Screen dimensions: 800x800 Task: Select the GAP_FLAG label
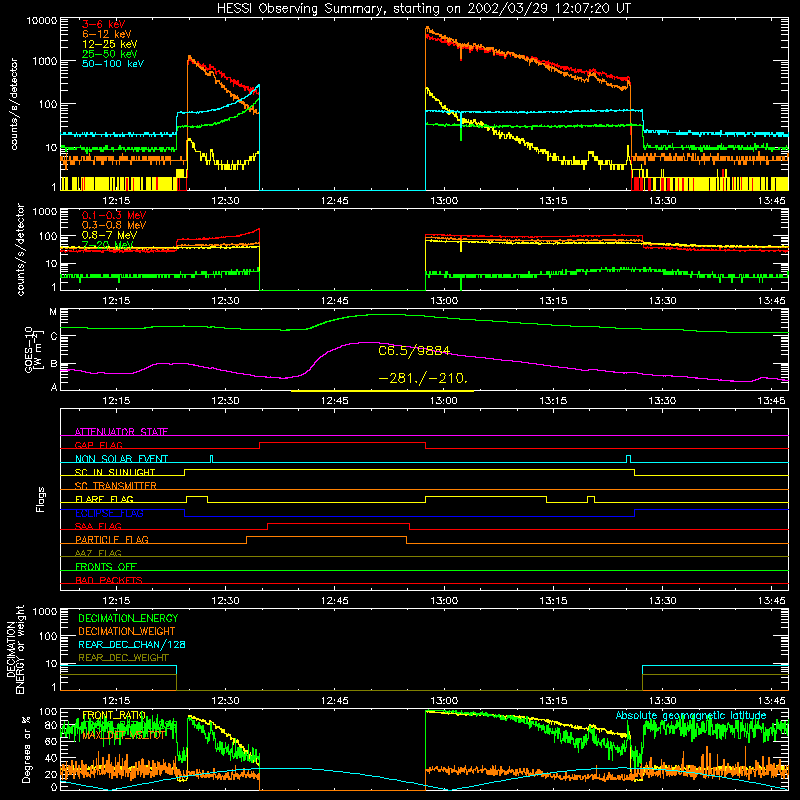(98, 445)
